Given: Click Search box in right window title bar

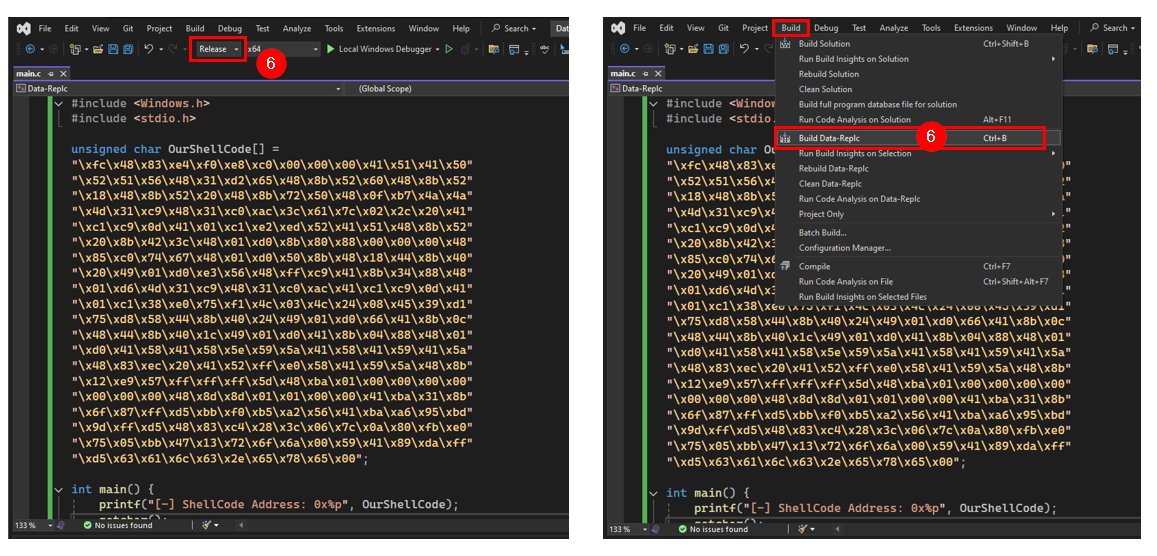Looking at the screenshot, I should pyautogui.click(x=1115, y=29).
